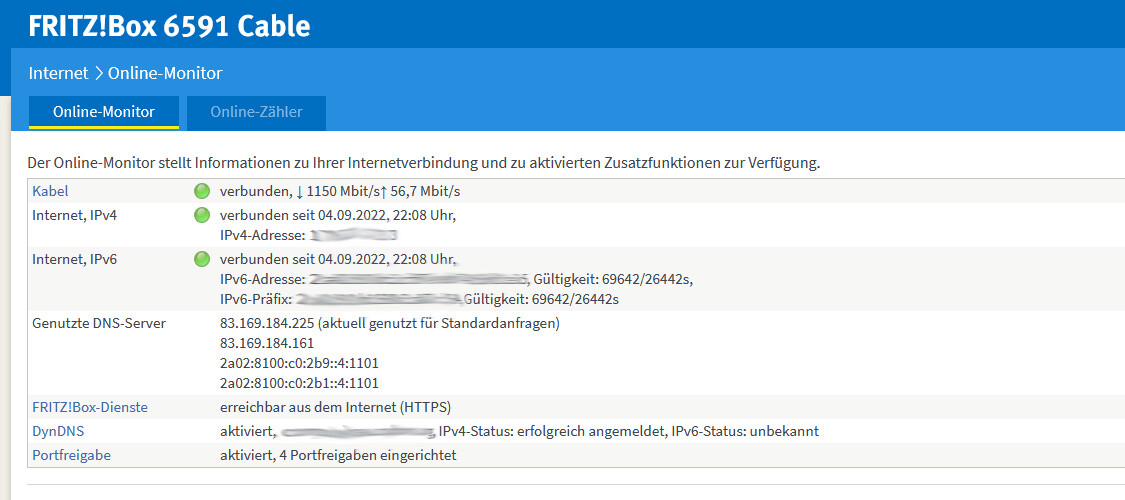
Task: Select the DNS server 83.169.184.225 line
Action: [x=390, y=324]
